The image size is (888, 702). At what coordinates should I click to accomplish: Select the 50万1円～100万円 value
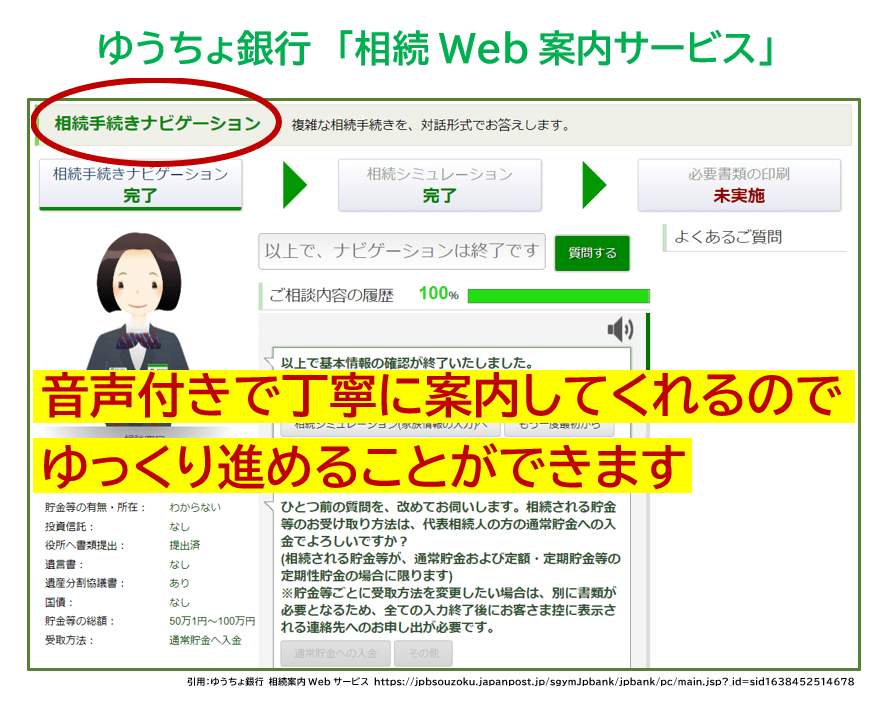tap(212, 621)
